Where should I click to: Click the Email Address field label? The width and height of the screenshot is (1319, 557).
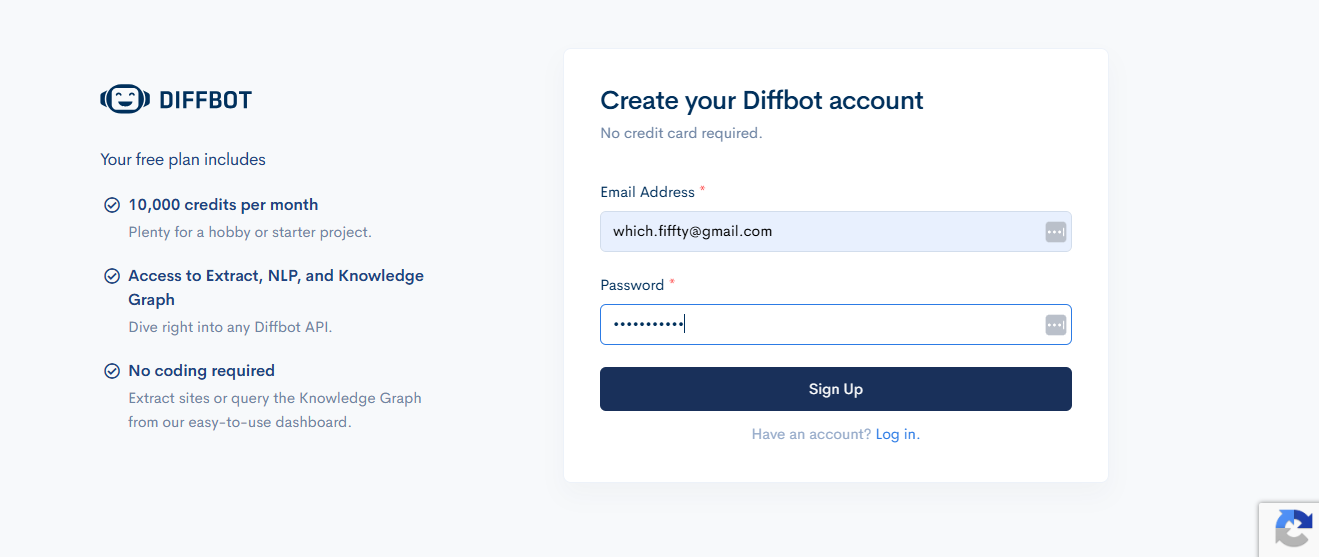click(647, 192)
